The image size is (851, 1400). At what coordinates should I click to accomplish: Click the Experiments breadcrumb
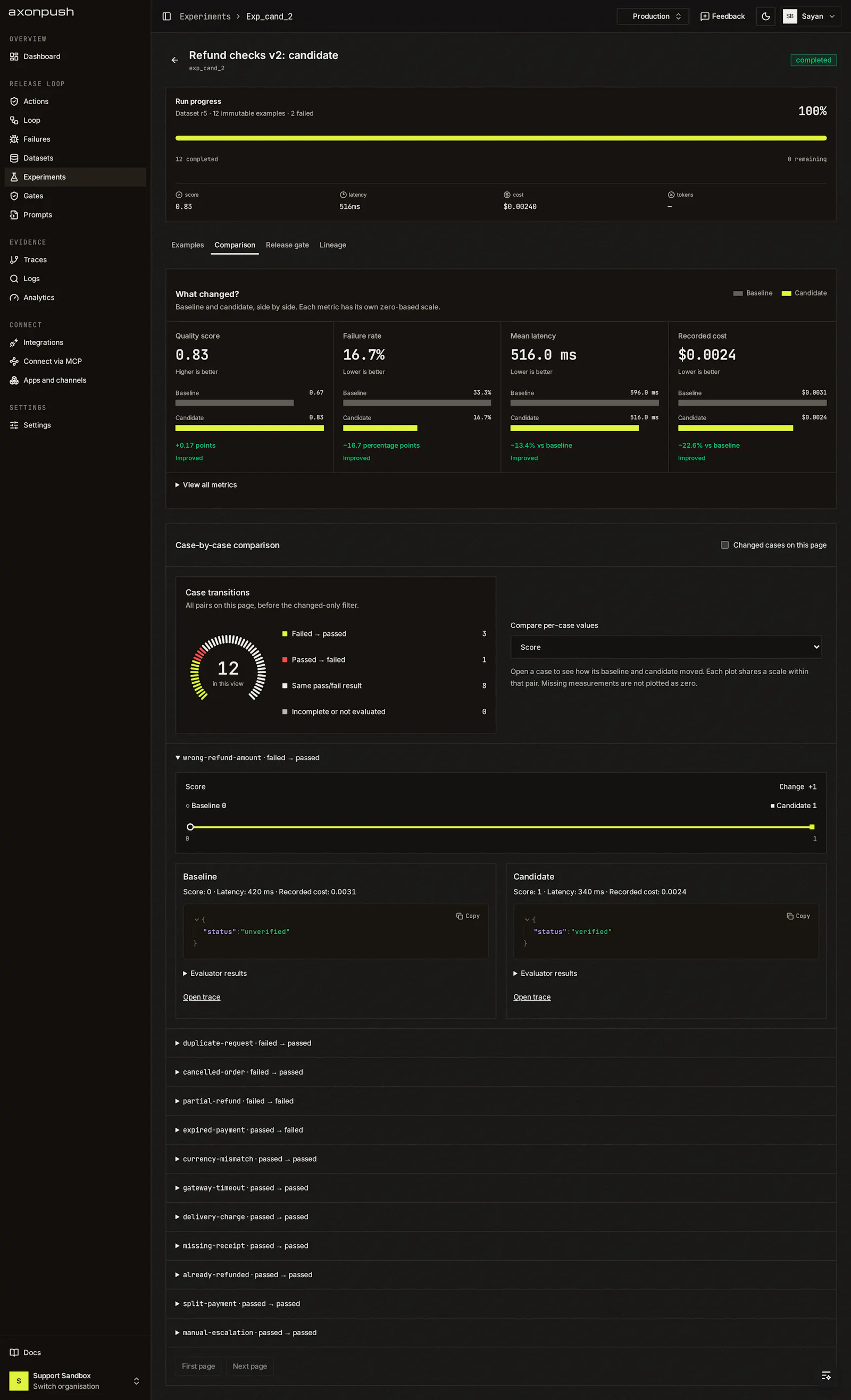(205, 16)
